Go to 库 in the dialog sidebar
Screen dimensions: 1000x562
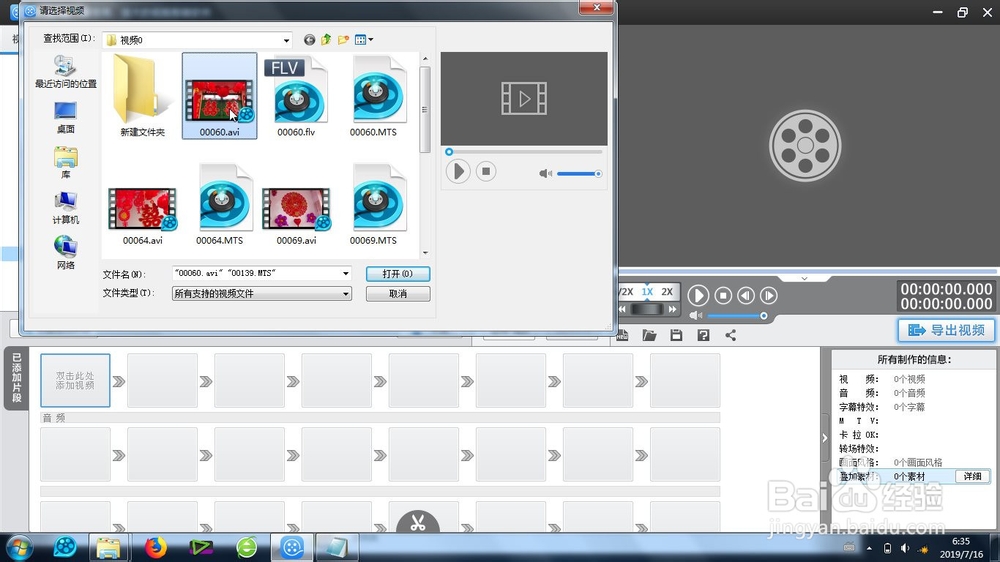click(66, 162)
